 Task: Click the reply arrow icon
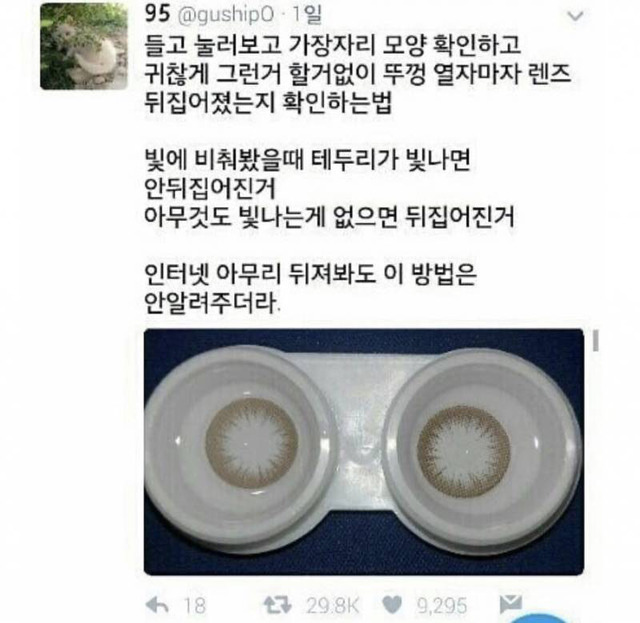[x=157, y=605]
